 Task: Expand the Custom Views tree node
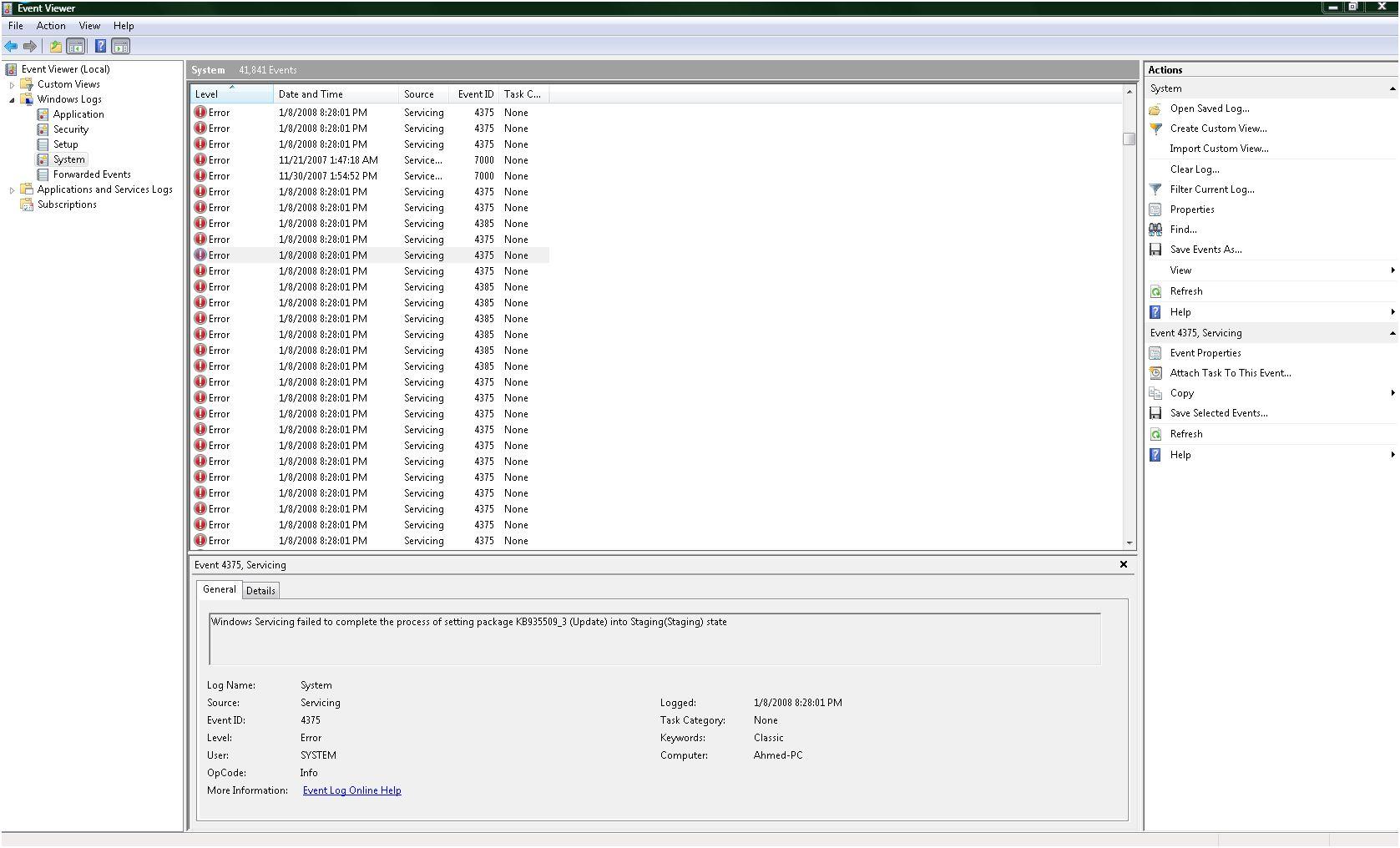tap(12, 85)
